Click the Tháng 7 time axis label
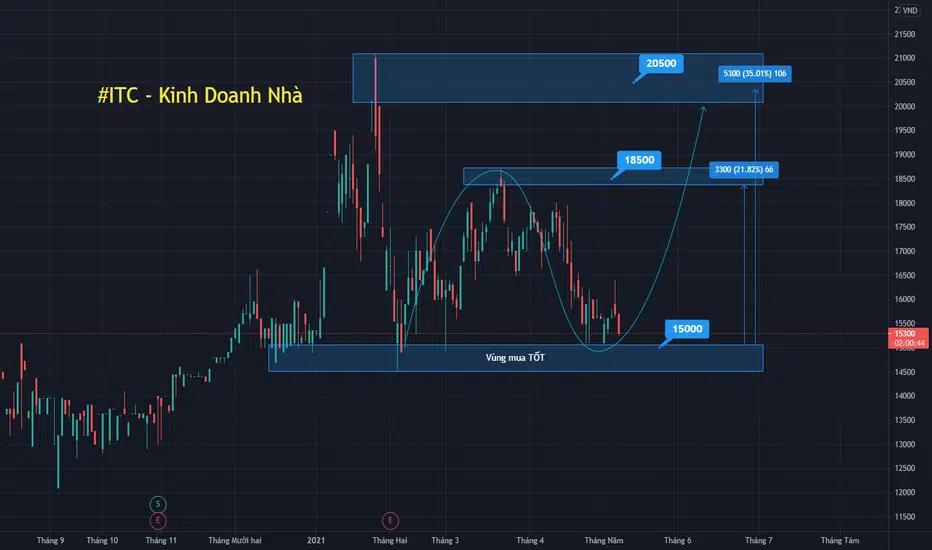The width and height of the screenshot is (932, 550). coord(759,540)
